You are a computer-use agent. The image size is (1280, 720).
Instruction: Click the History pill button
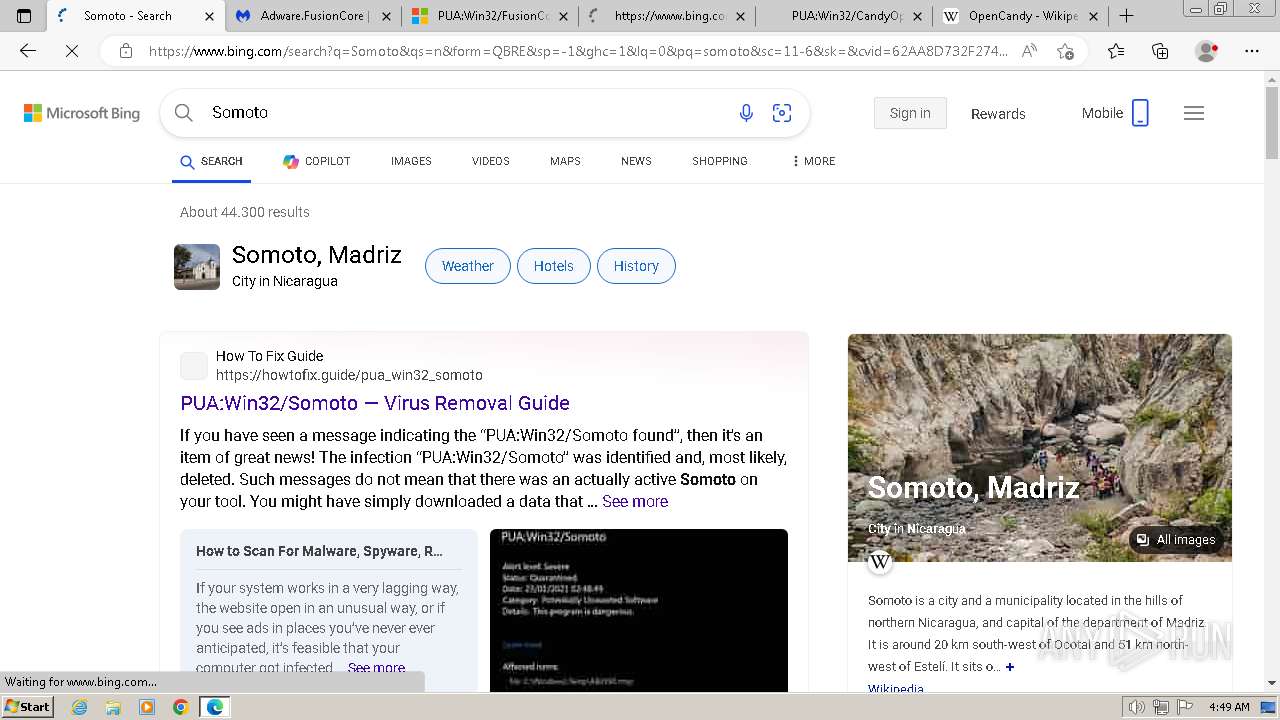(x=636, y=266)
